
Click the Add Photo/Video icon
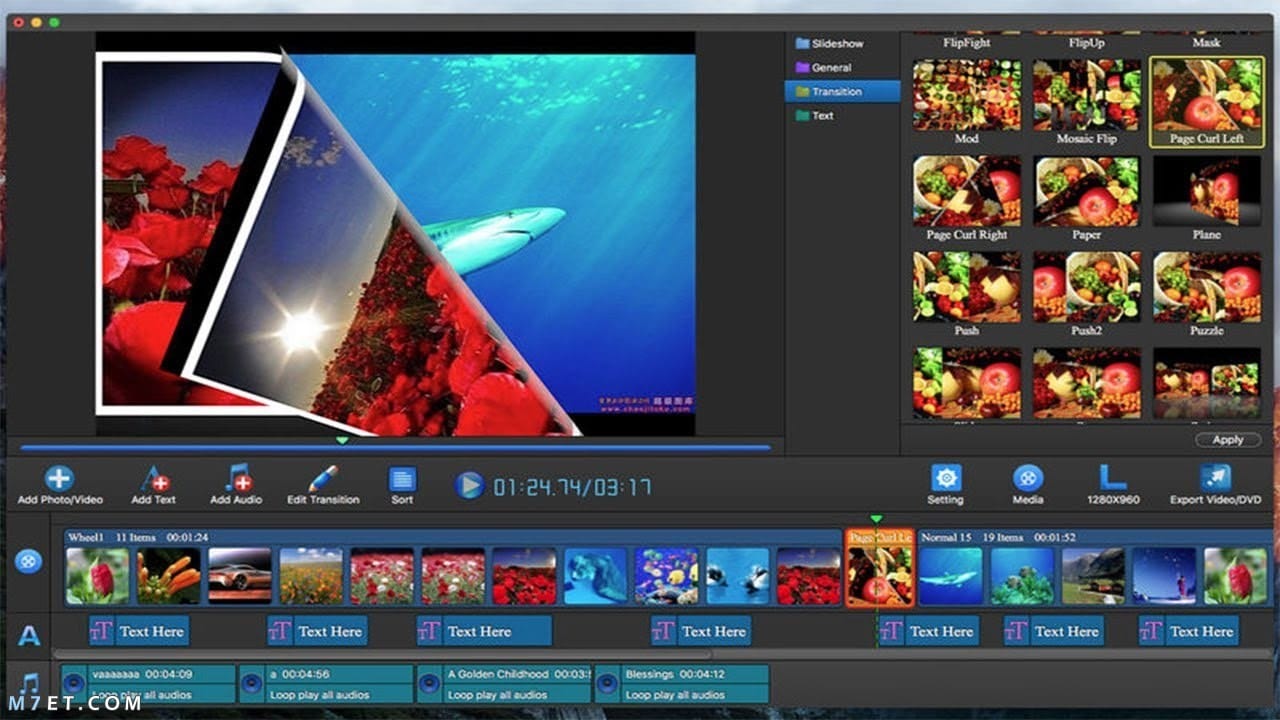[59, 478]
